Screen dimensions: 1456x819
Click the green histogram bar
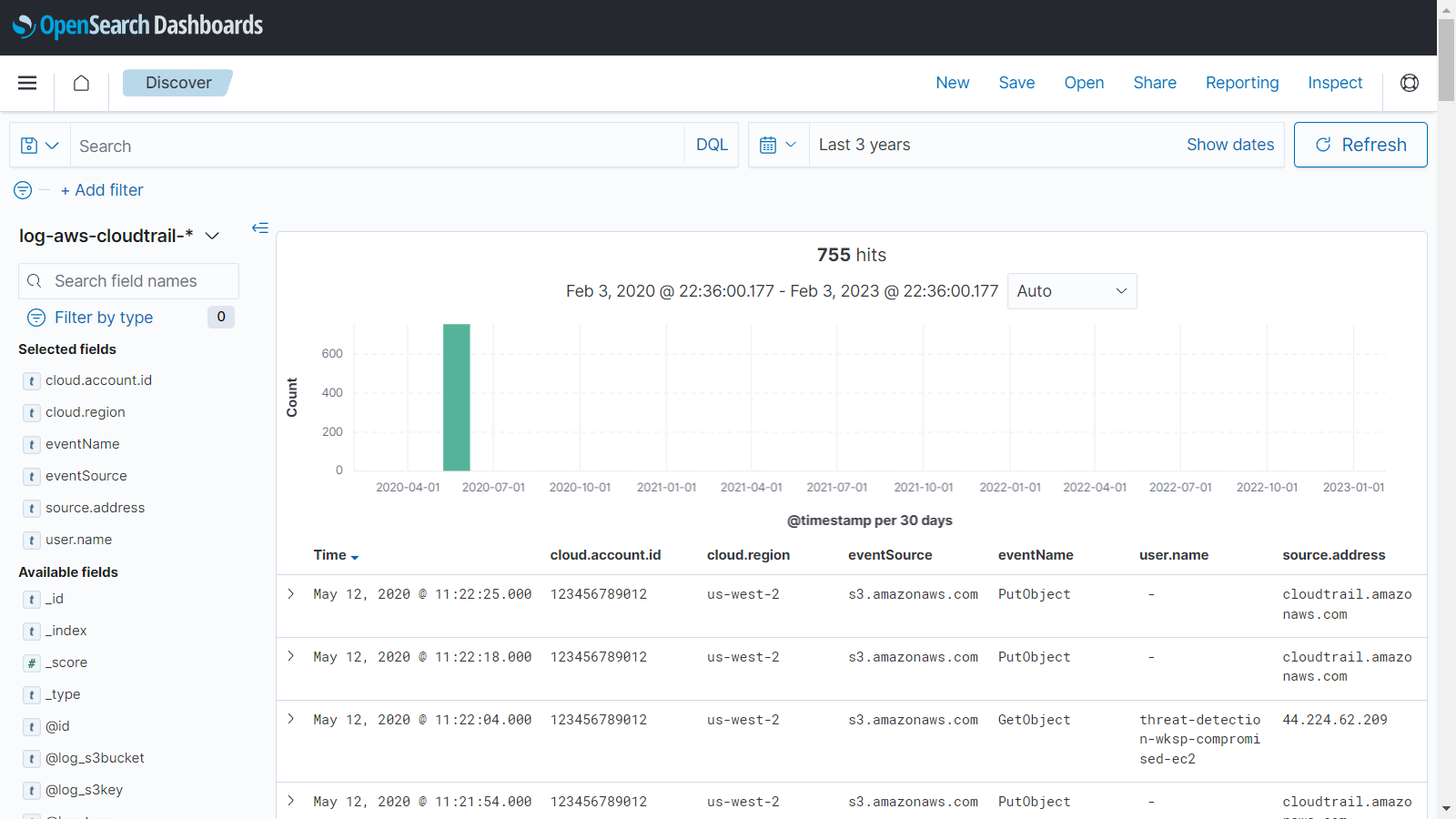(456, 398)
